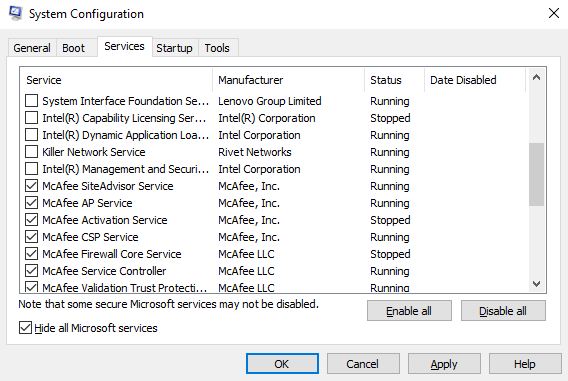Apply the service changes
This screenshot has height=381, width=568.
(x=444, y=364)
